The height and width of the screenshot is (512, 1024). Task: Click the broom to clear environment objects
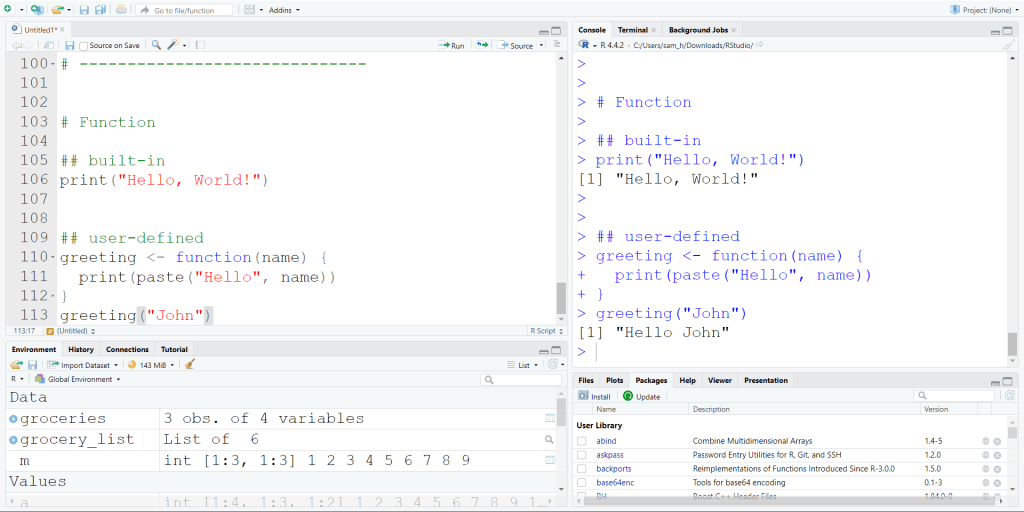(x=190, y=365)
